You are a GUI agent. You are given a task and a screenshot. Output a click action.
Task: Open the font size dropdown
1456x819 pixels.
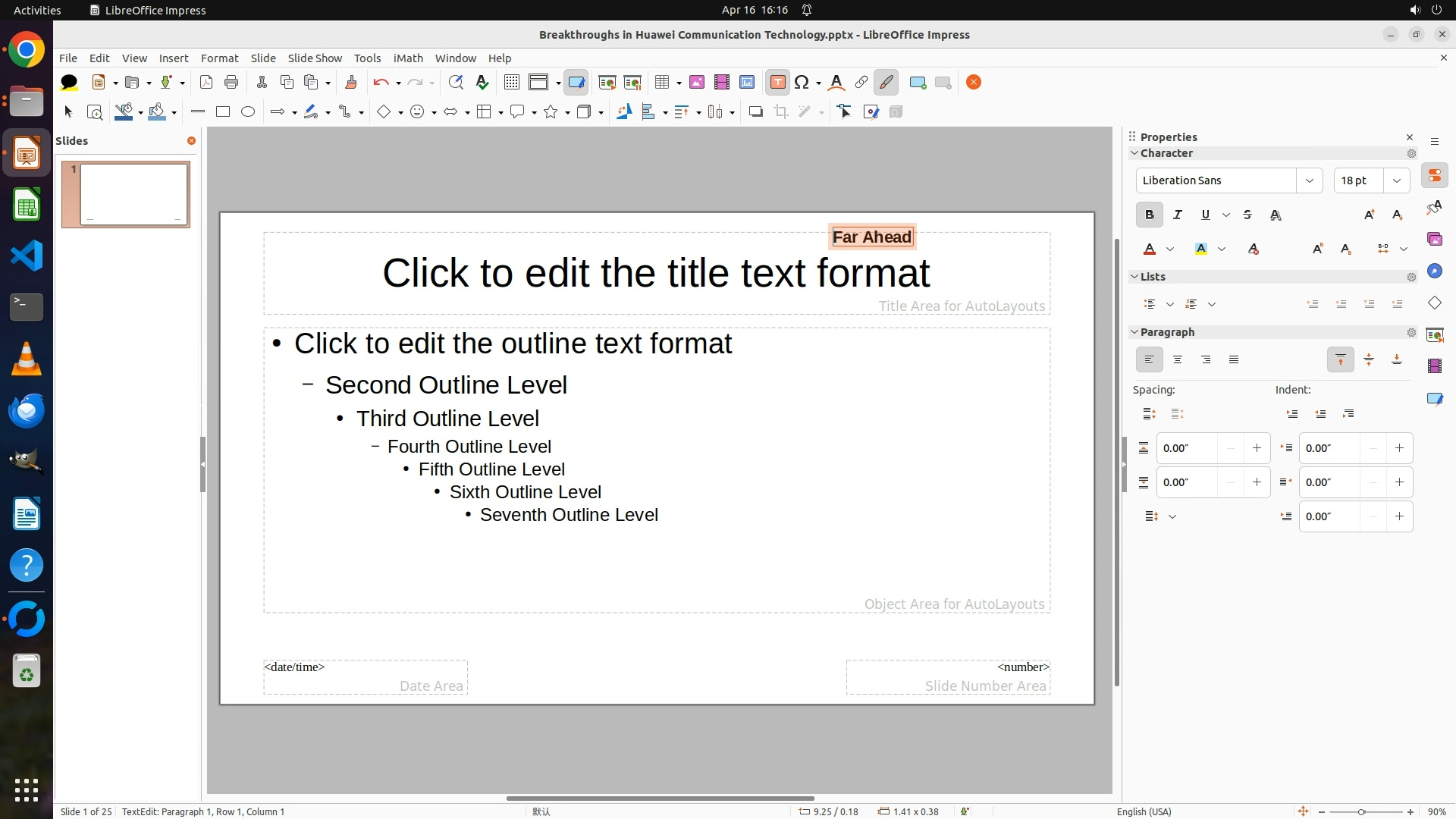click(1397, 180)
